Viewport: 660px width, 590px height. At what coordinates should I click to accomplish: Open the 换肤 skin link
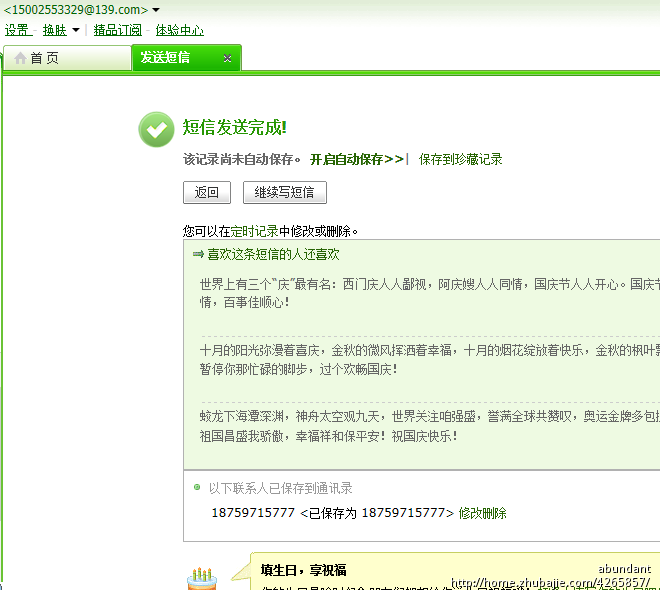[55, 30]
